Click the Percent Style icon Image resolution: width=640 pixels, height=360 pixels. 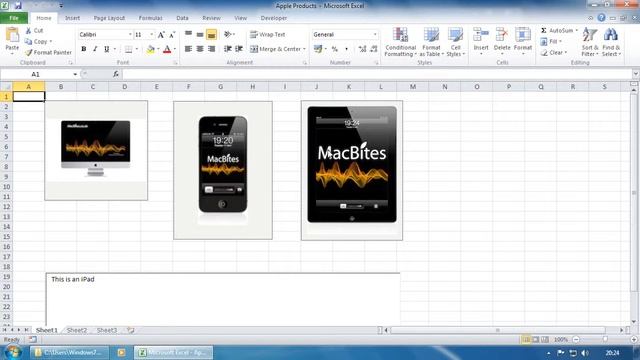(x=335, y=49)
